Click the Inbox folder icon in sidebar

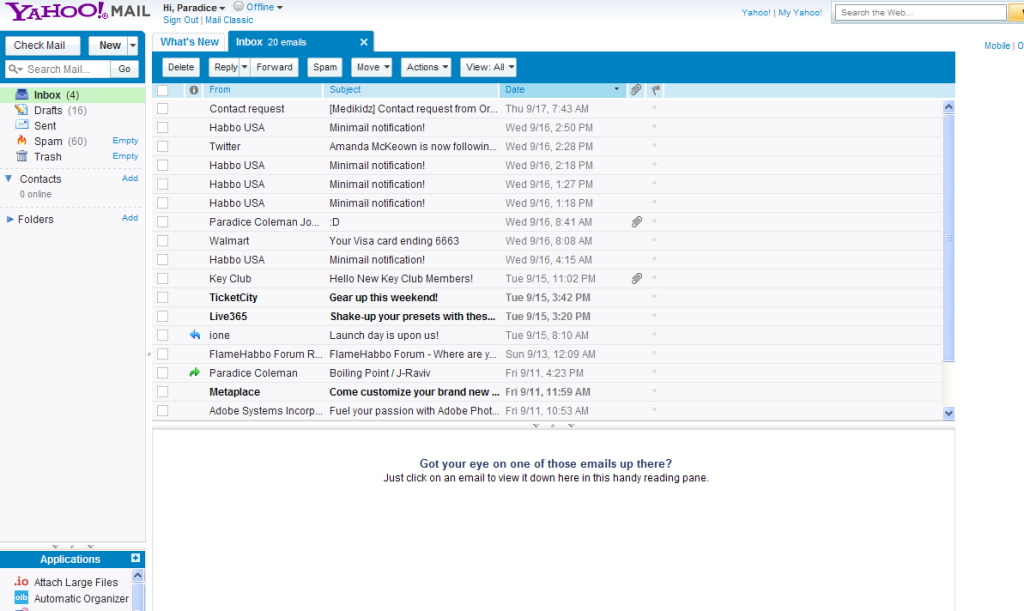22,95
